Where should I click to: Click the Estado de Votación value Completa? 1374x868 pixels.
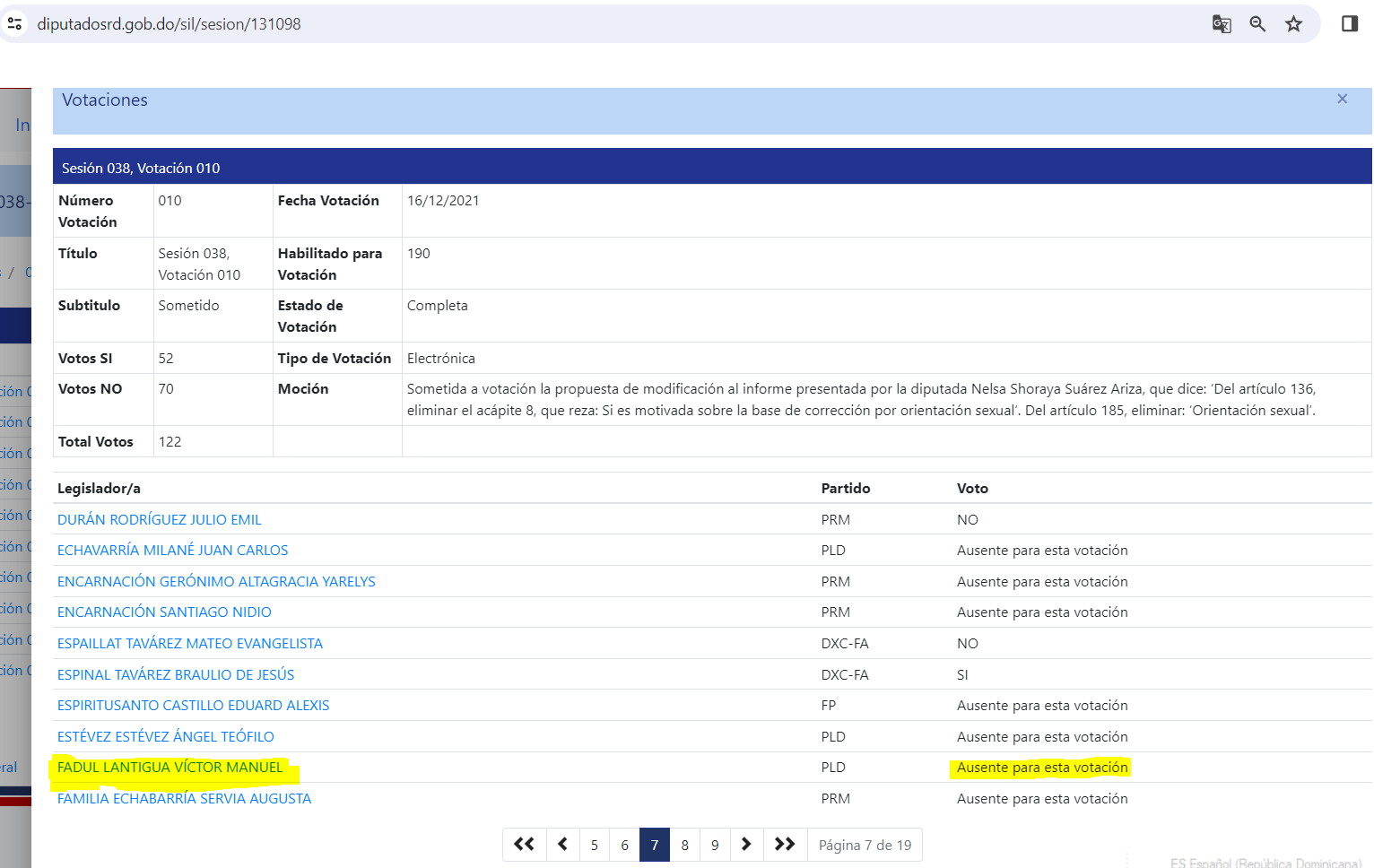pos(438,306)
